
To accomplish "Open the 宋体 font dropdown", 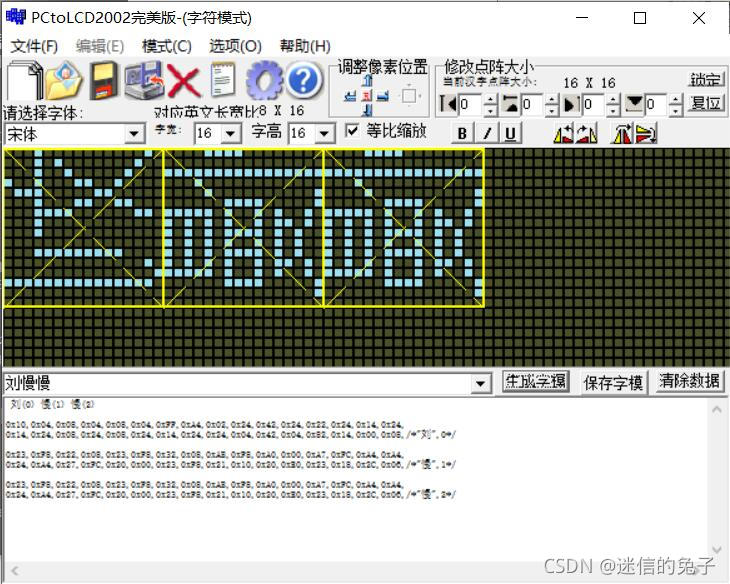I will coord(134,134).
